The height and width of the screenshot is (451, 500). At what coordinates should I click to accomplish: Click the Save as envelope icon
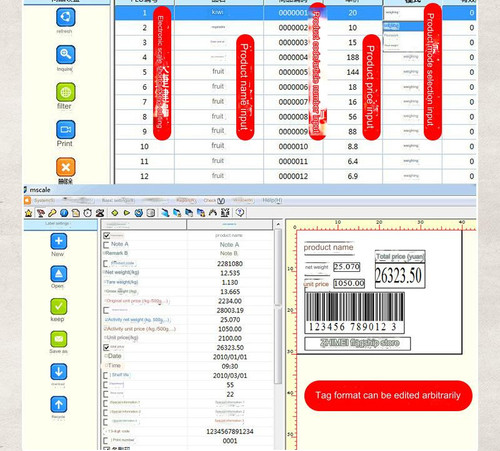(59, 339)
